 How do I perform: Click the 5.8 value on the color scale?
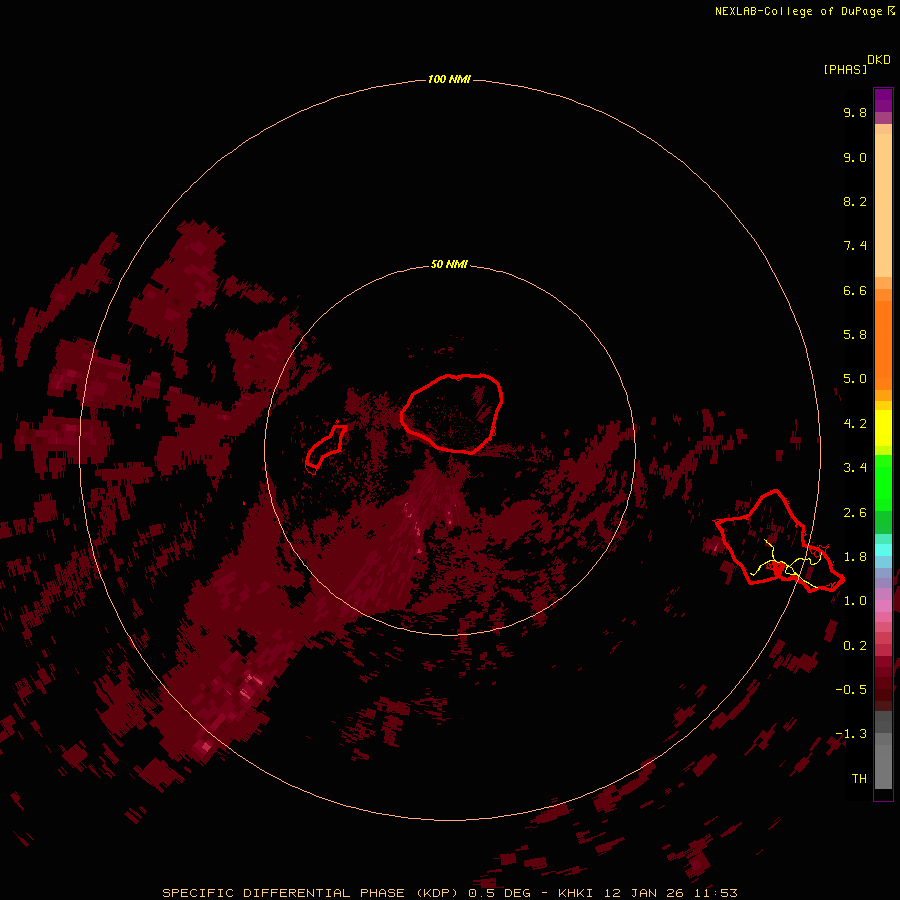click(x=855, y=335)
